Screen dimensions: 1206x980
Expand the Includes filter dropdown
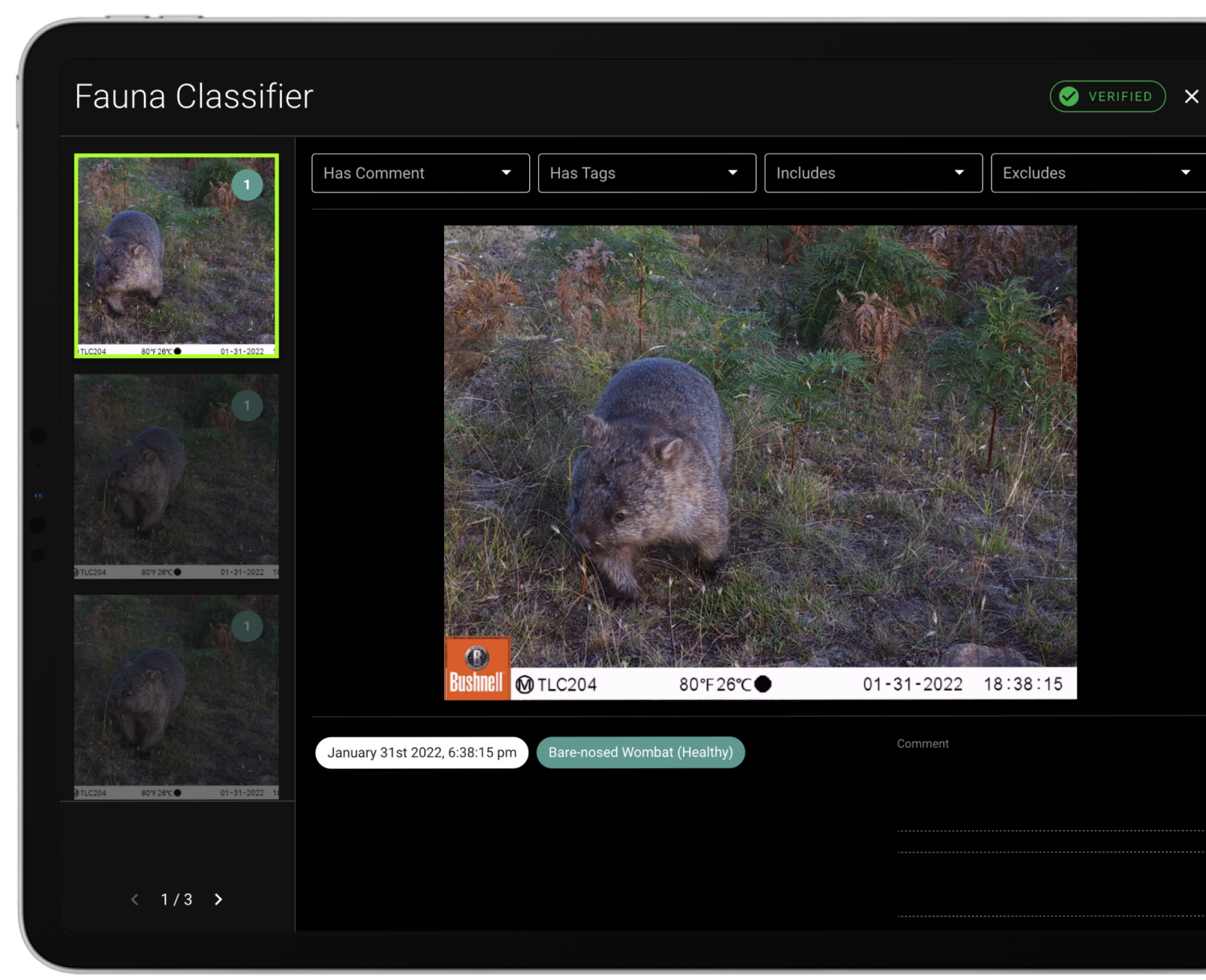[873, 173]
